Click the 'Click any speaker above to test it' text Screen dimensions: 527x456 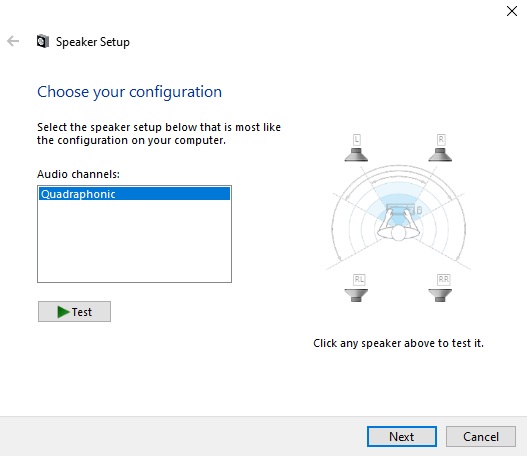click(398, 343)
